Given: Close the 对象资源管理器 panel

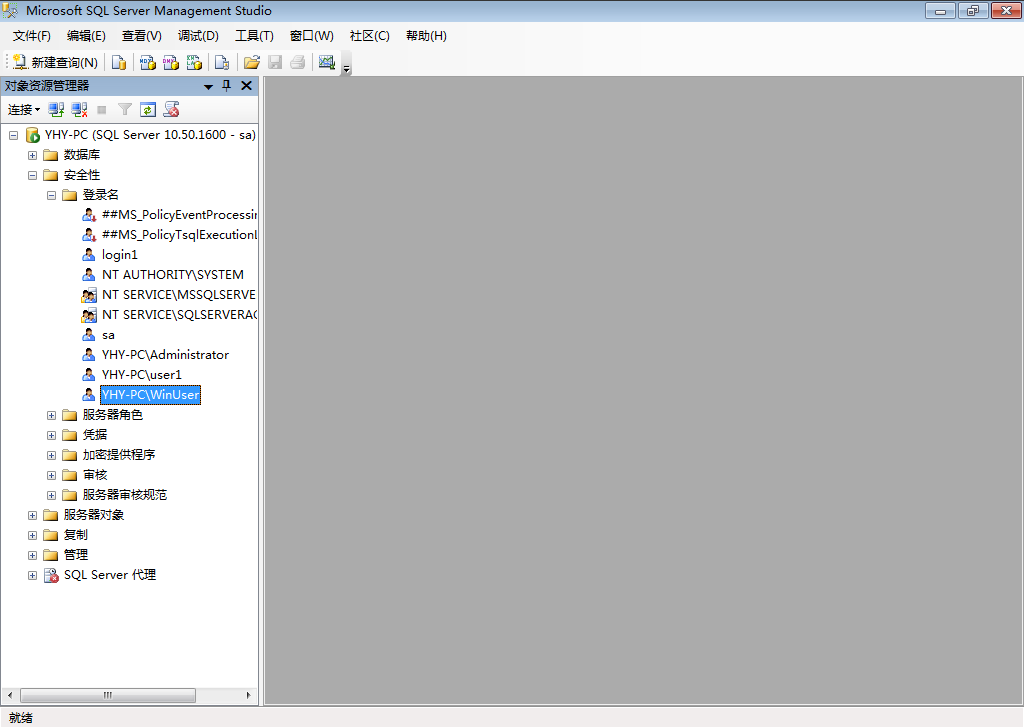Looking at the screenshot, I should (x=246, y=86).
